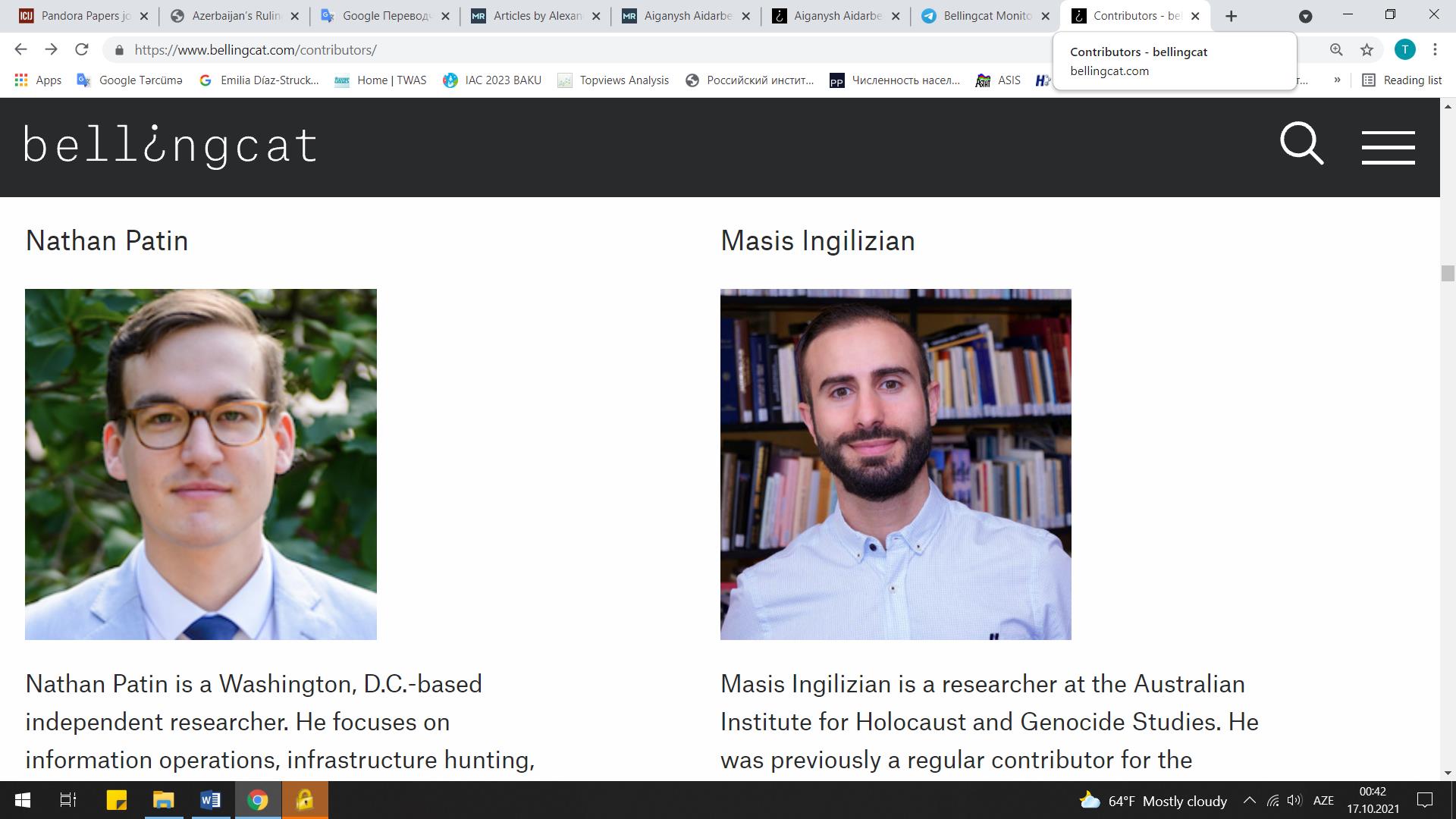
Task: Open the Chrome profile avatar T
Action: click(x=1404, y=50)
